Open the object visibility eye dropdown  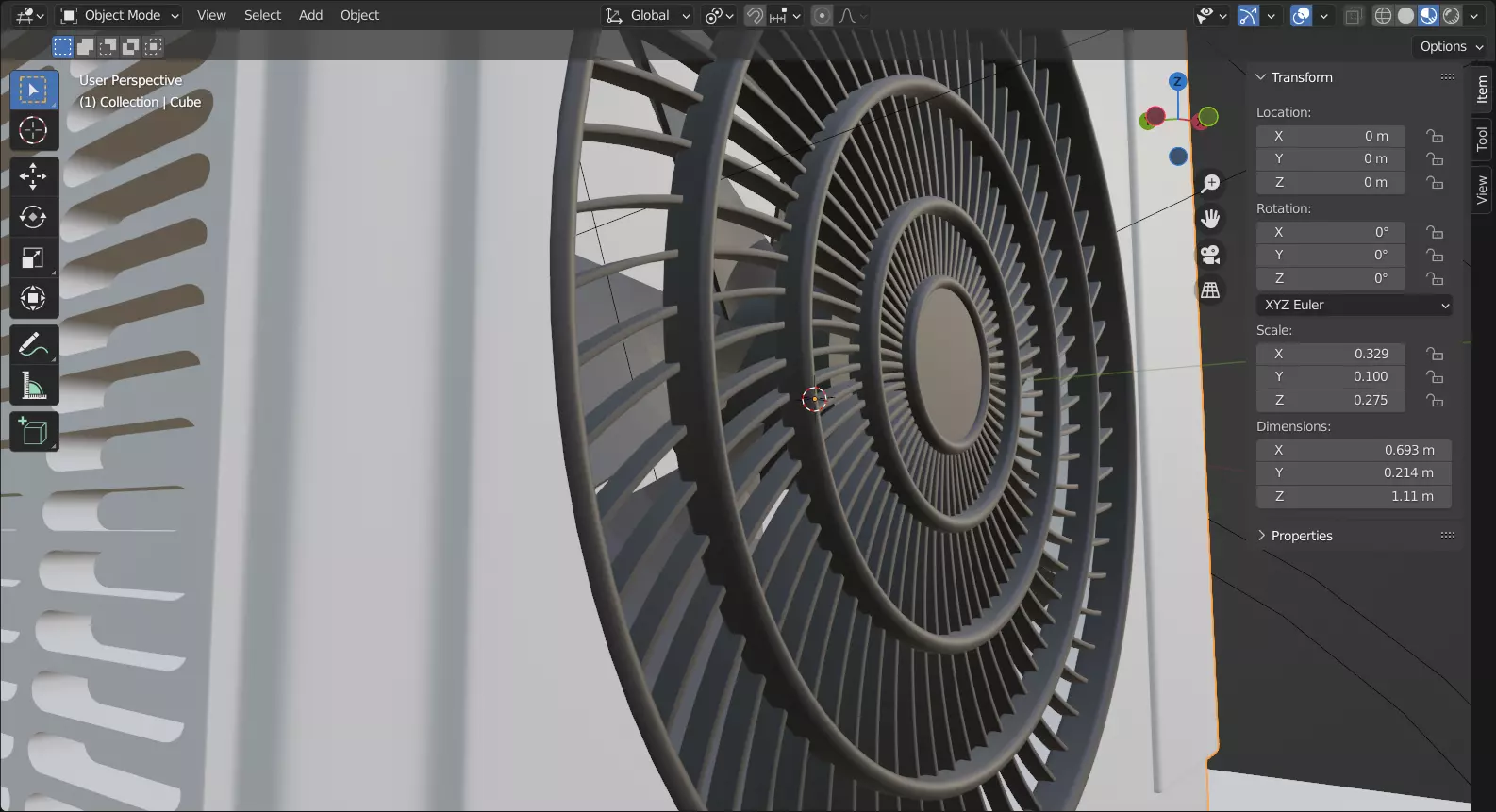[1211, 15]
